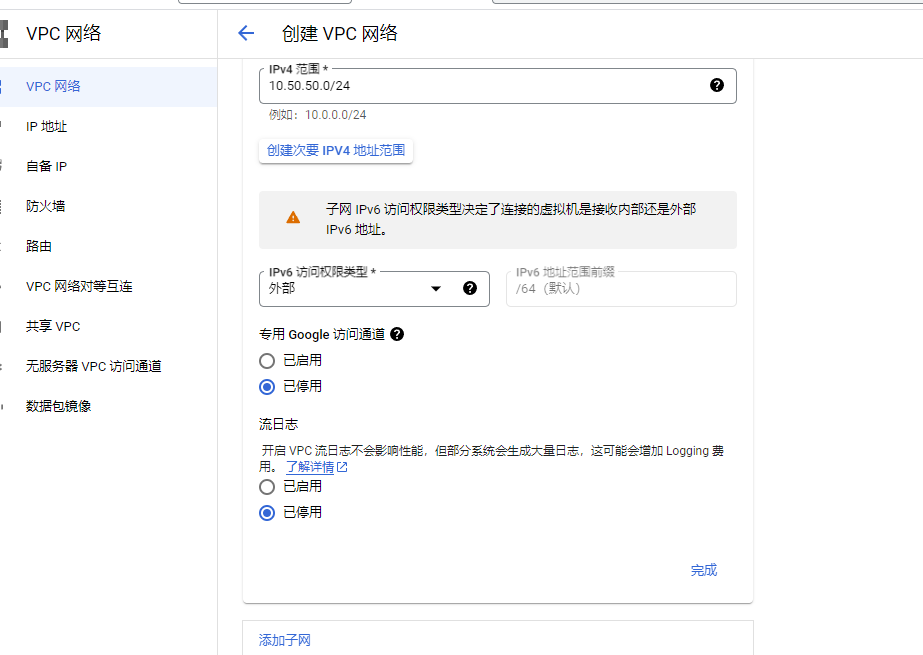
Task: Turn on 流日志 by selecting 已启用
Action: coord(267,487)
